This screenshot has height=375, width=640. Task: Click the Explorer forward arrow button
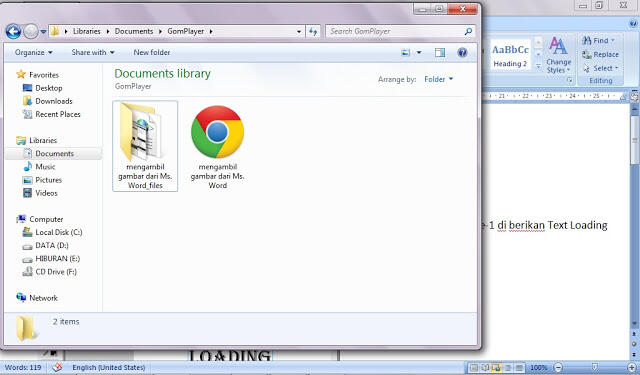[31, 31]
